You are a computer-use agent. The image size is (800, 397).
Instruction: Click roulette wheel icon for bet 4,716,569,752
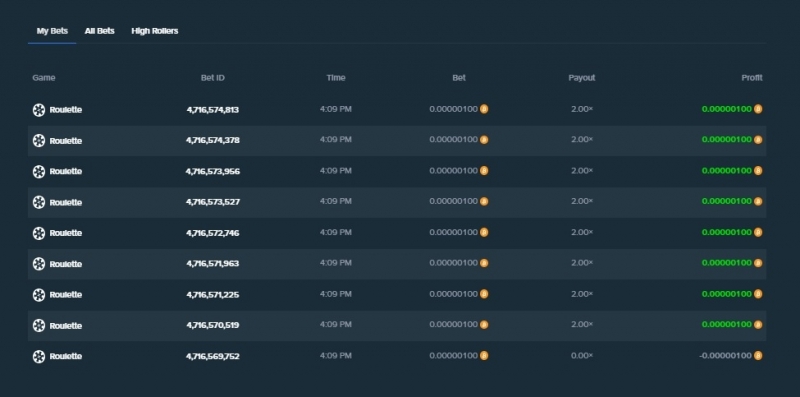tap(39, 356)
